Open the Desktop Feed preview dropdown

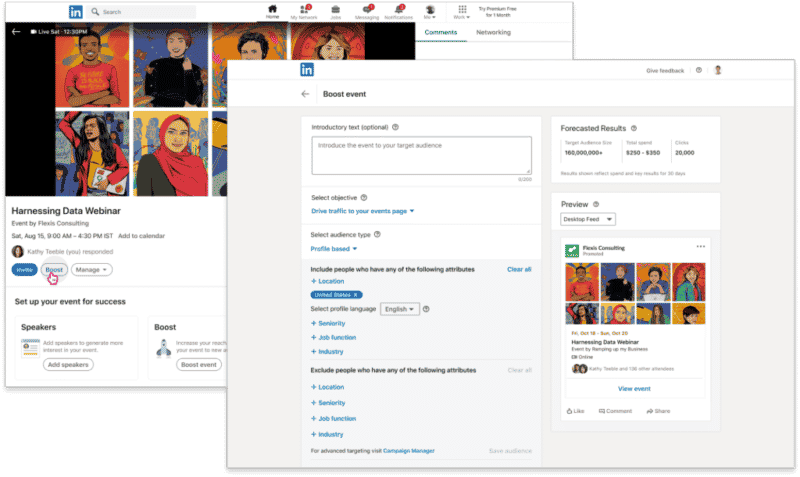coord(589,219)
